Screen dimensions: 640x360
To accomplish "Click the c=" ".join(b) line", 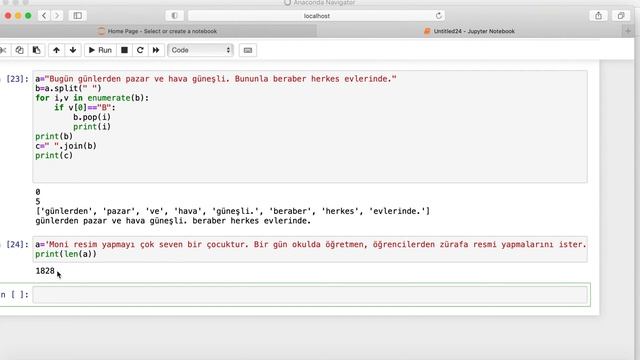I will [66, 146].
